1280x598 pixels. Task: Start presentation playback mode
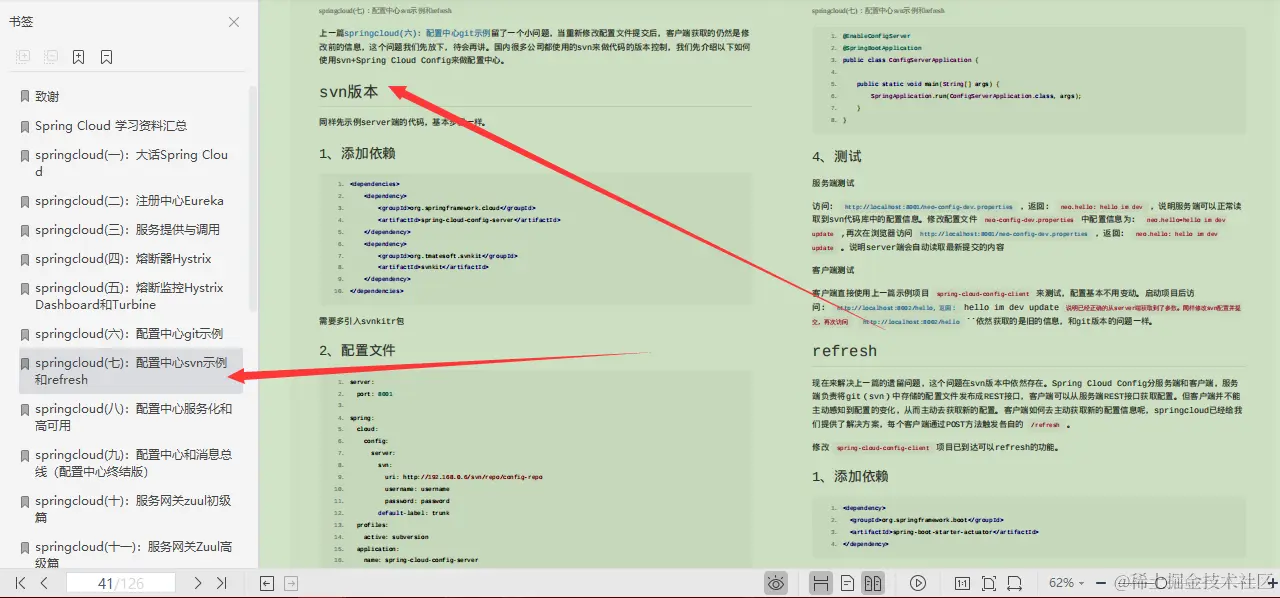coord(918,582)
